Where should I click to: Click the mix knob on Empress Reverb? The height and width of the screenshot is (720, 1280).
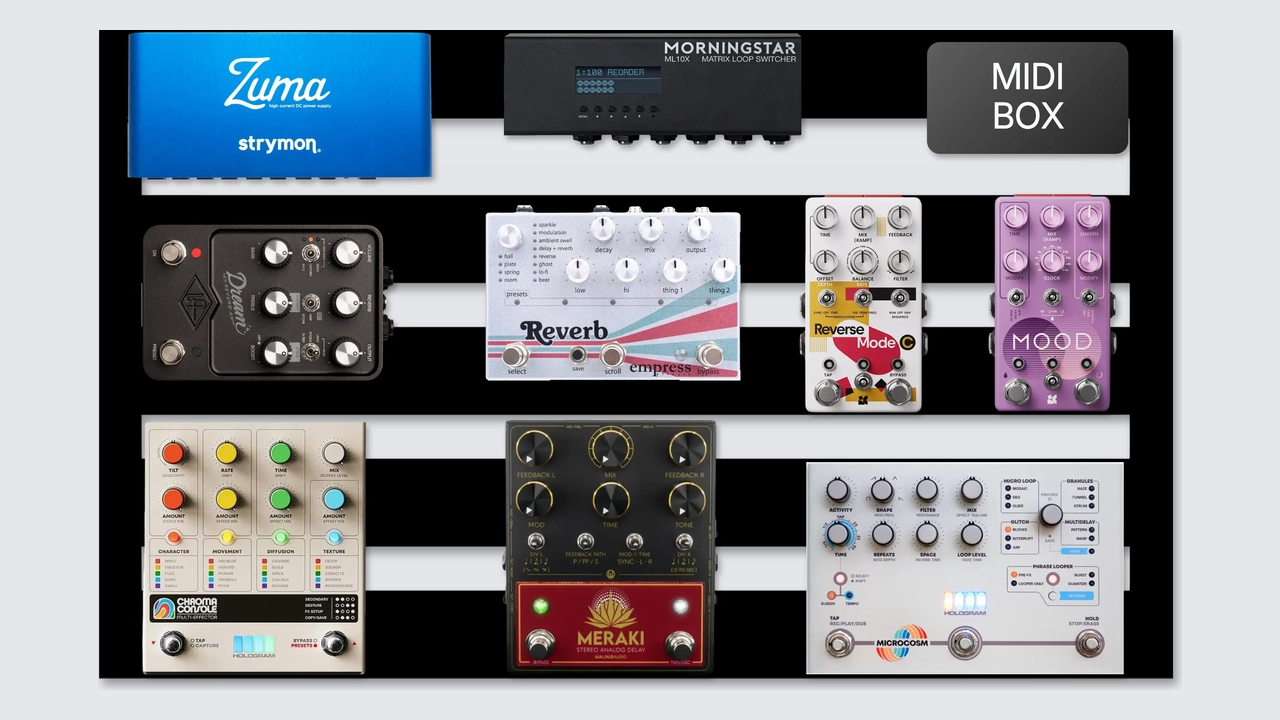tap(651, 228)
